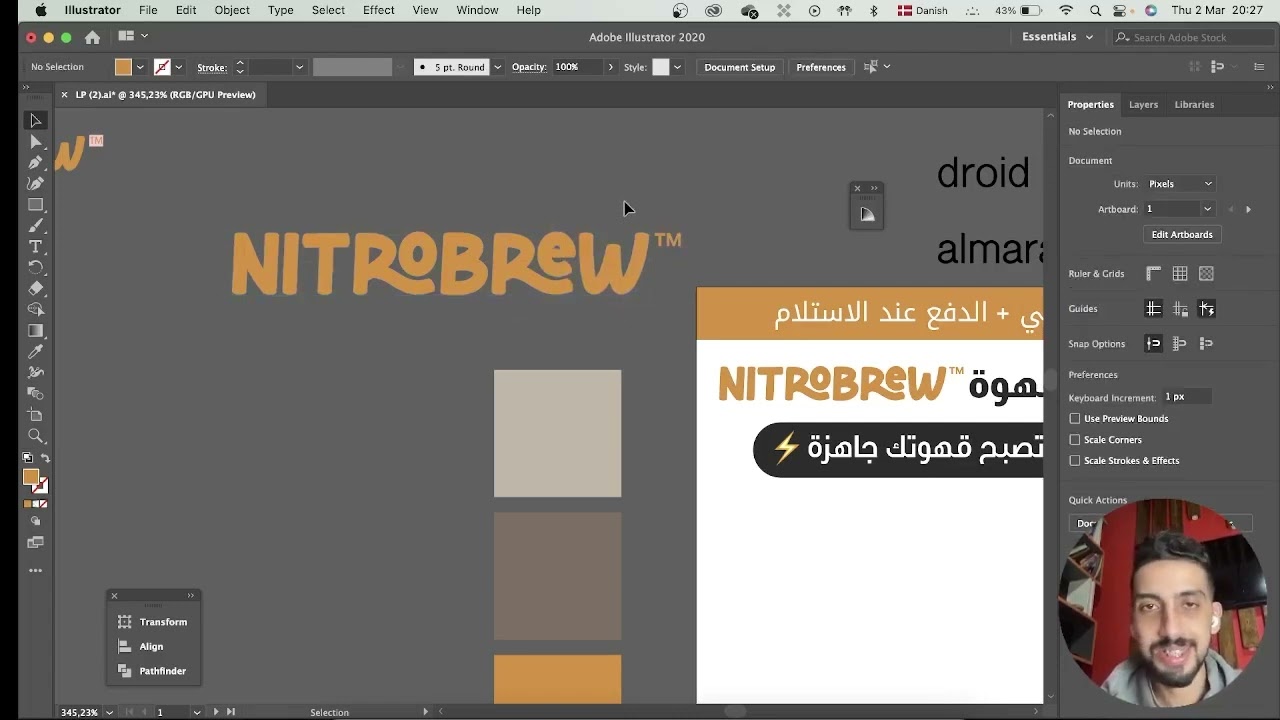Select the Pen tool

pyautogui.click(x=35, y=163)
